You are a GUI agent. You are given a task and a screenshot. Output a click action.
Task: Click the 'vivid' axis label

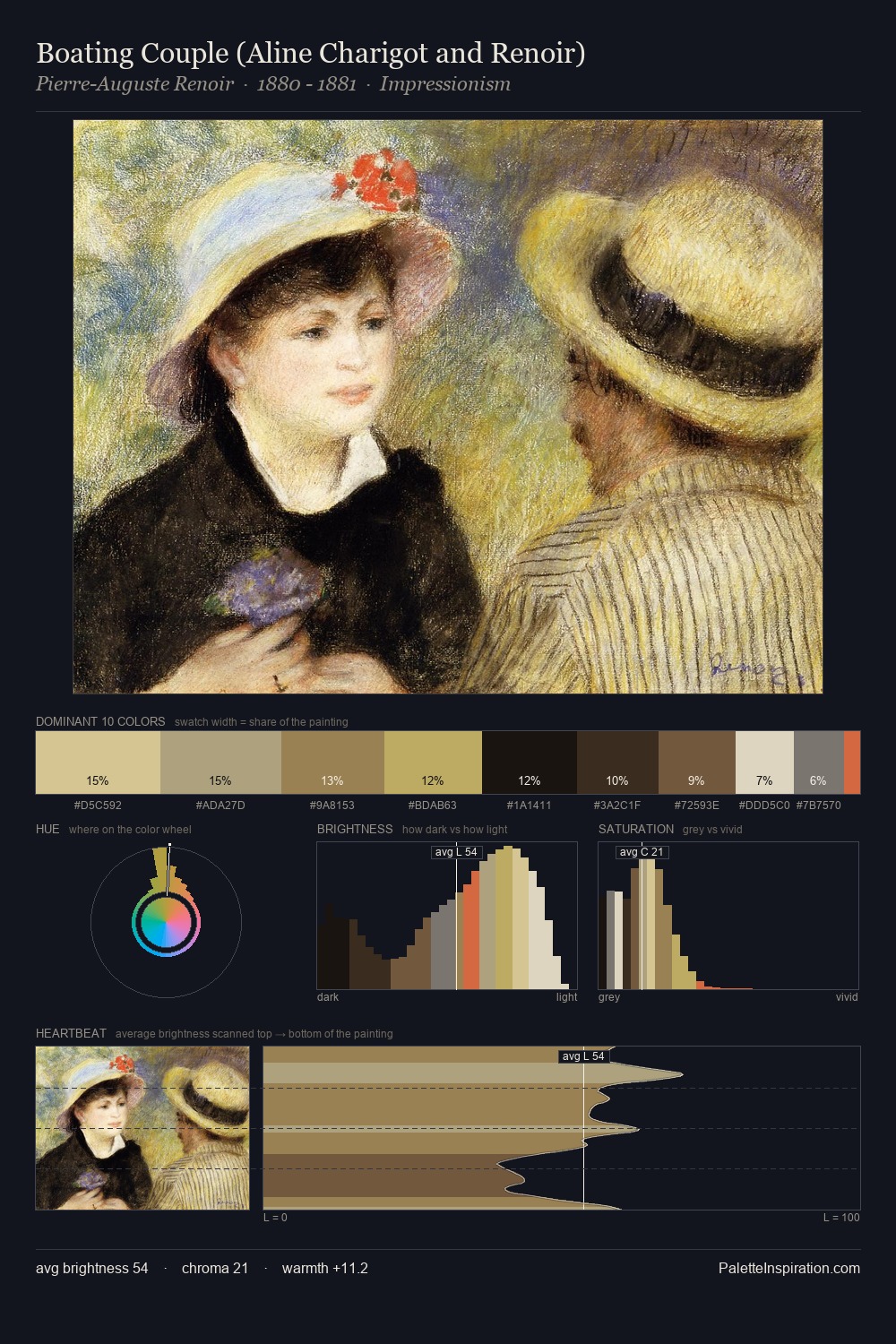click(847, 997)
